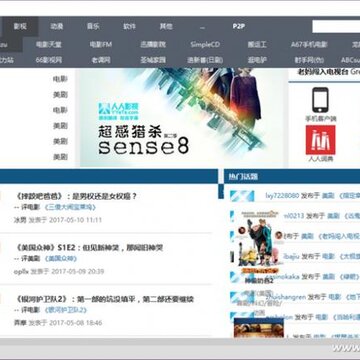Screen dimensions: 360x360
Task: Open the 圣城家园 link
Action: coord(153,60)
